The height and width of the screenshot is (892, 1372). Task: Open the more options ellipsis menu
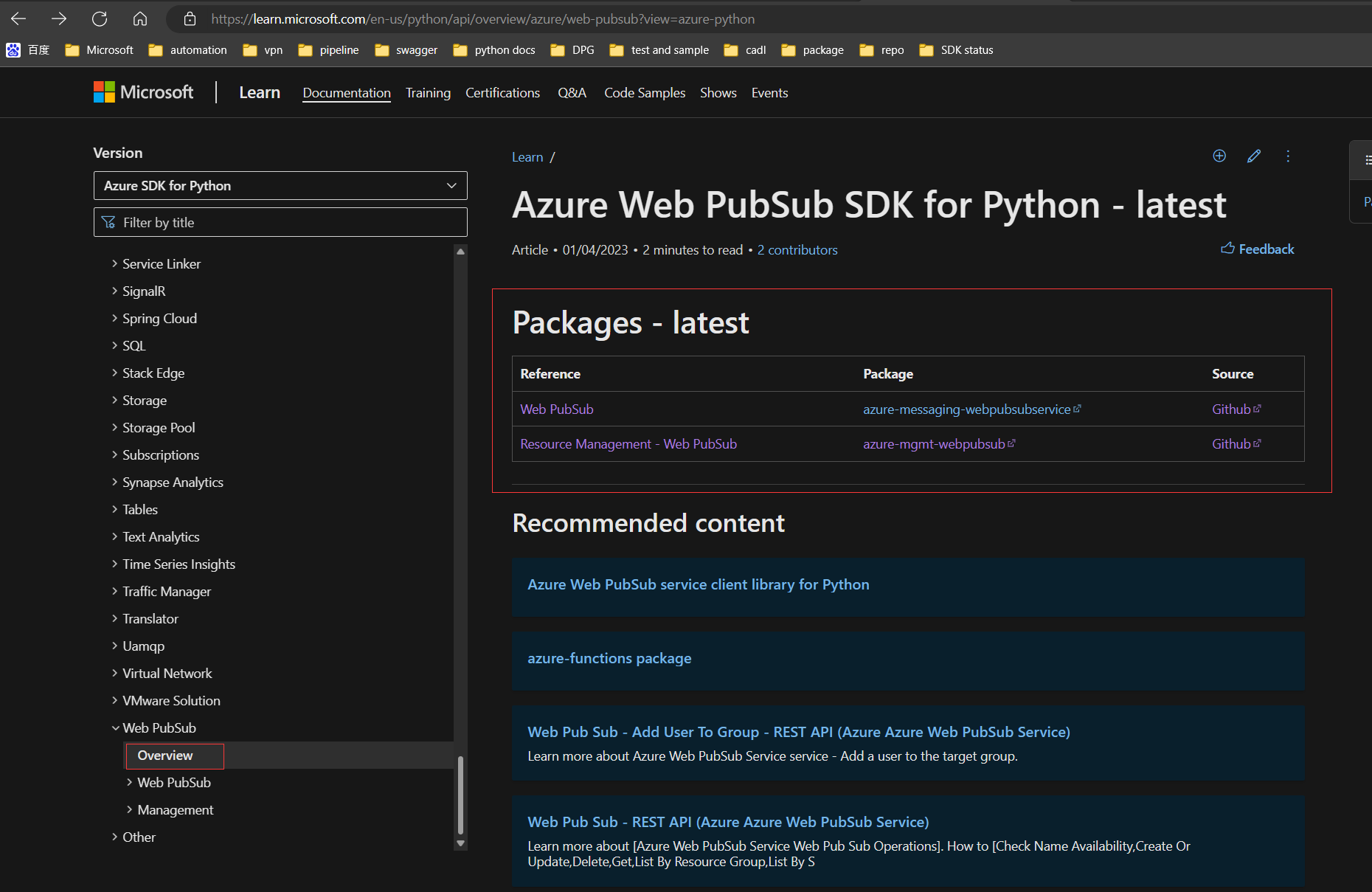pyautogui.click(x=1288, y=156)
